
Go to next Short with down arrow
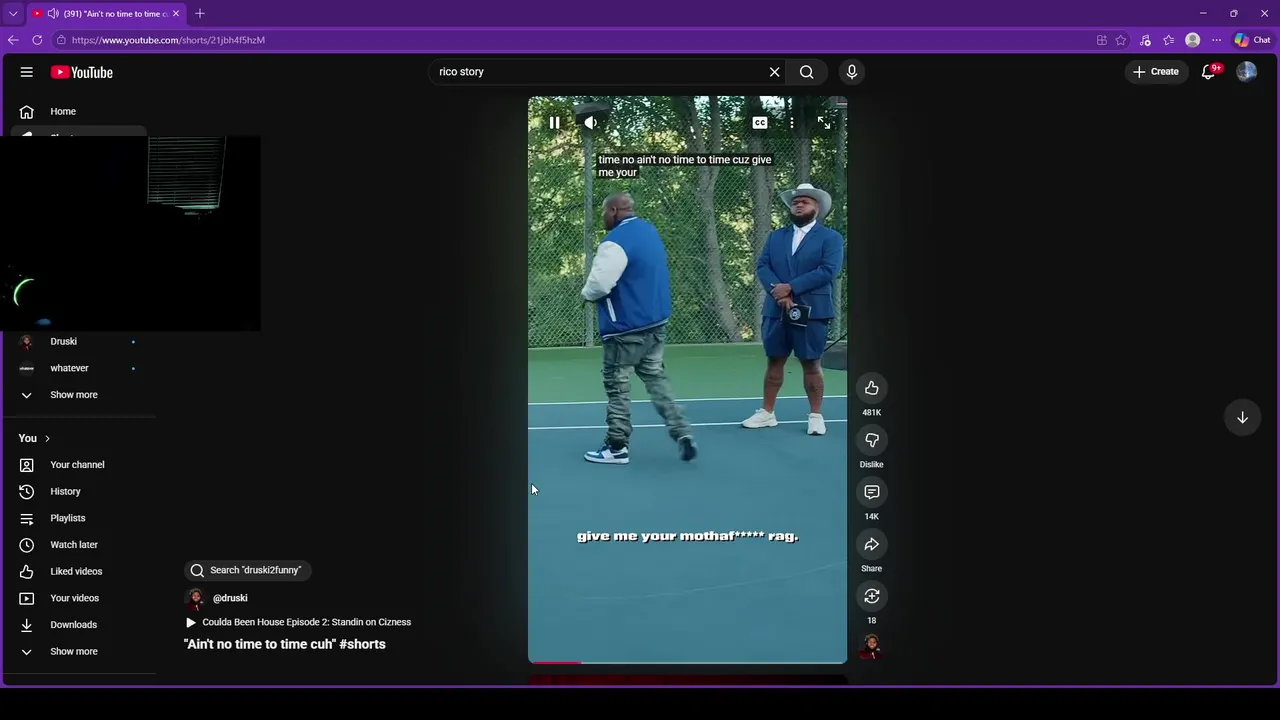(x=1242, y=417)
